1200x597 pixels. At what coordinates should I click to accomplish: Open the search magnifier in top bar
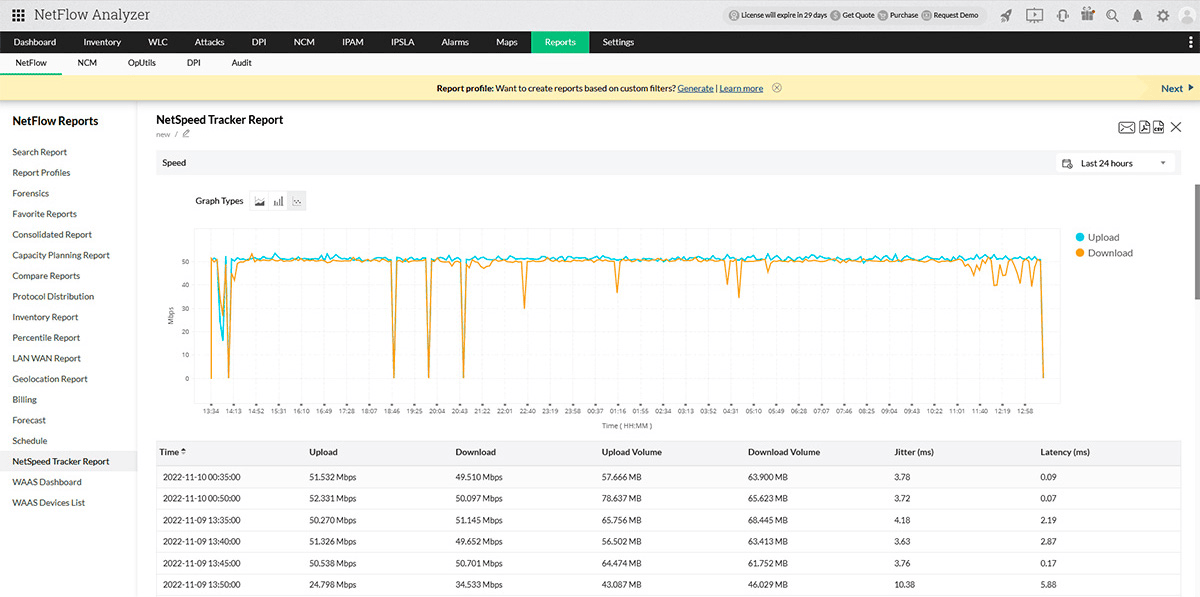(x=1112, y=15)
